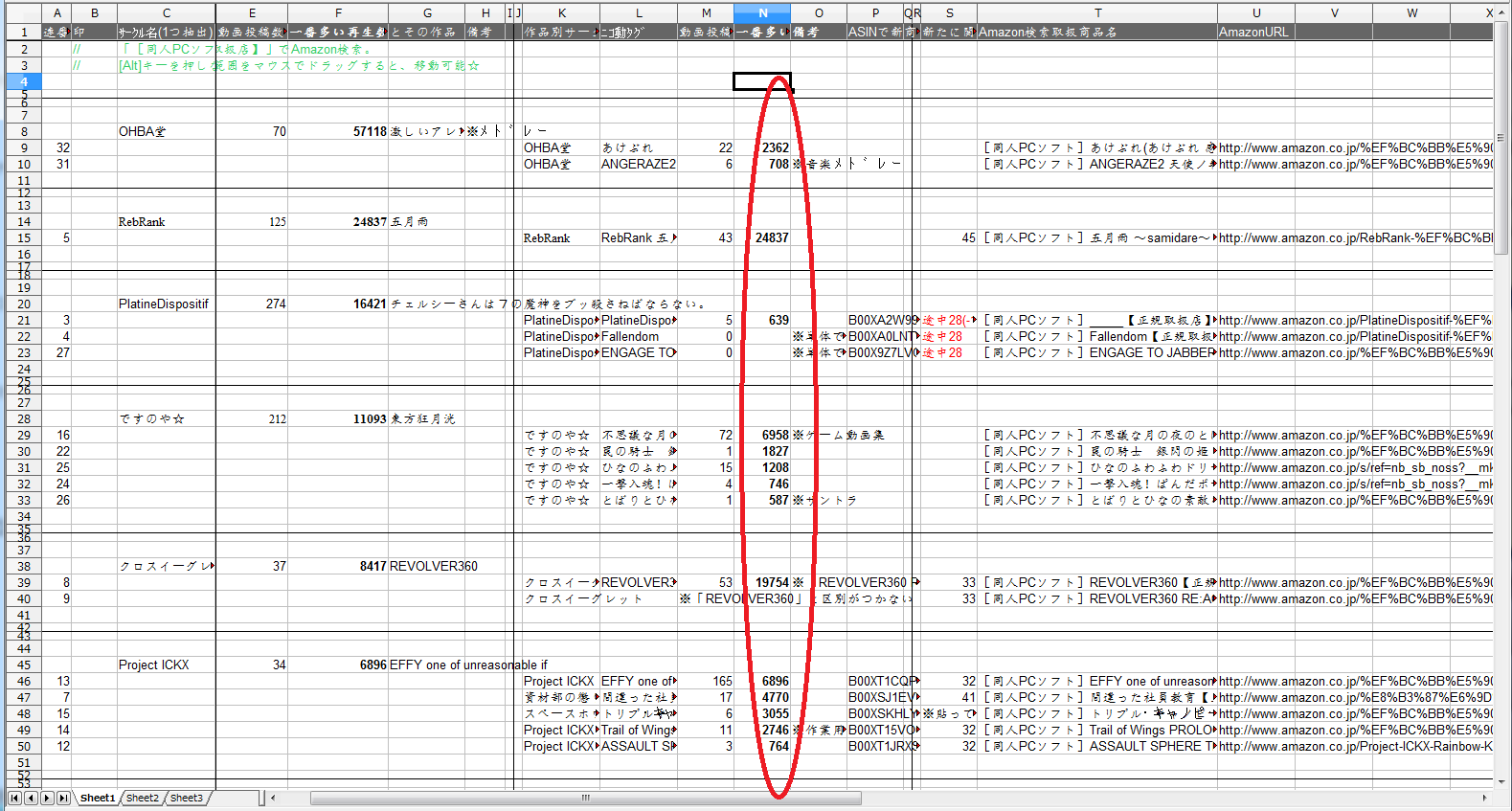This screenshot has width=1512, height=811.
Task: Select the RebRank cell in row 14
Action: click(x=167, y=221)
